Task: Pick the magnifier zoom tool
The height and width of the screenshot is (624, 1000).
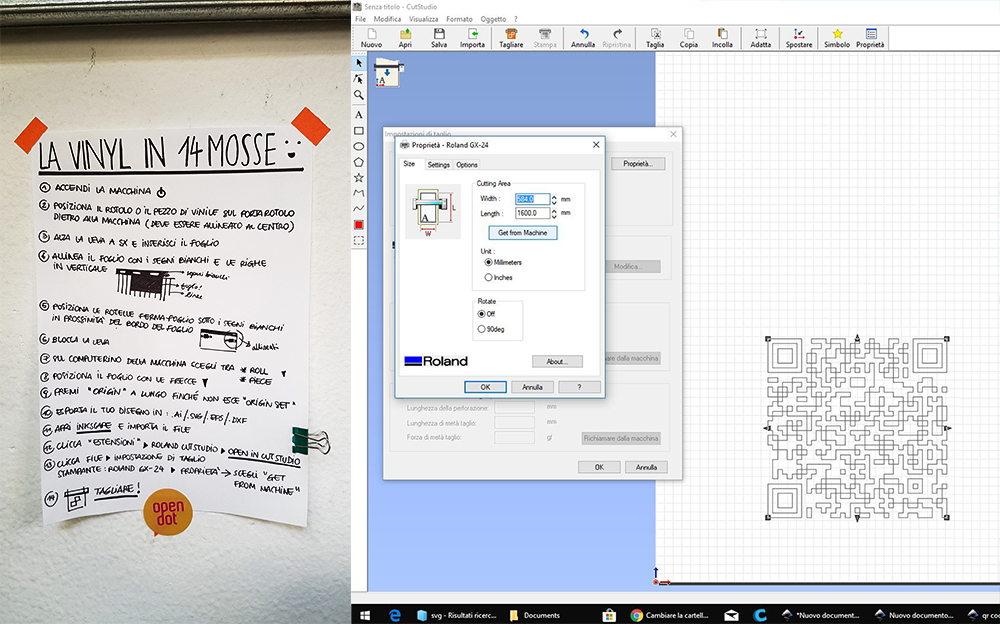Action: pyautogui.click(x=359, y=95)
